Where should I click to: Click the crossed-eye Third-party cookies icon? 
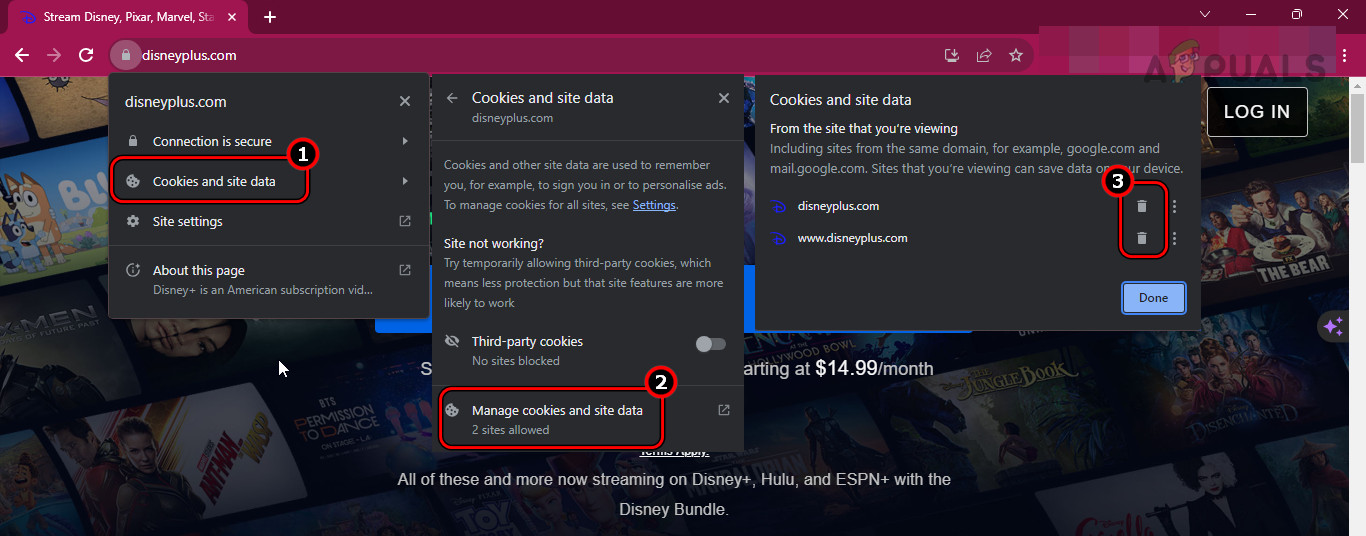452,341
